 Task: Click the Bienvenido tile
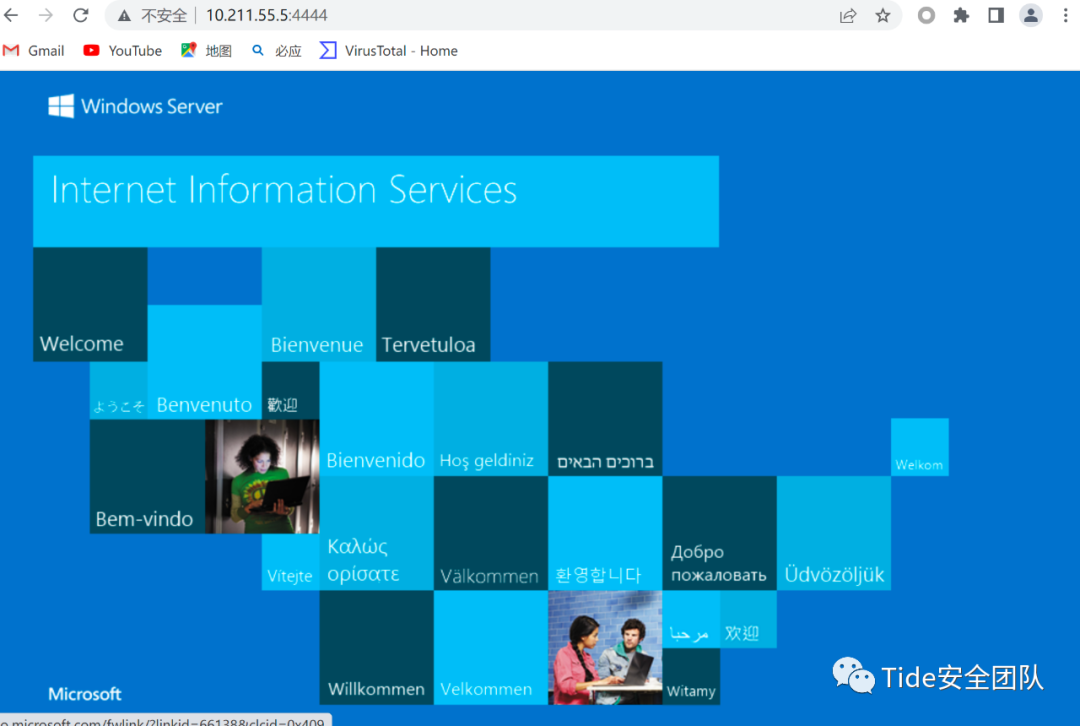pos(377,419)
